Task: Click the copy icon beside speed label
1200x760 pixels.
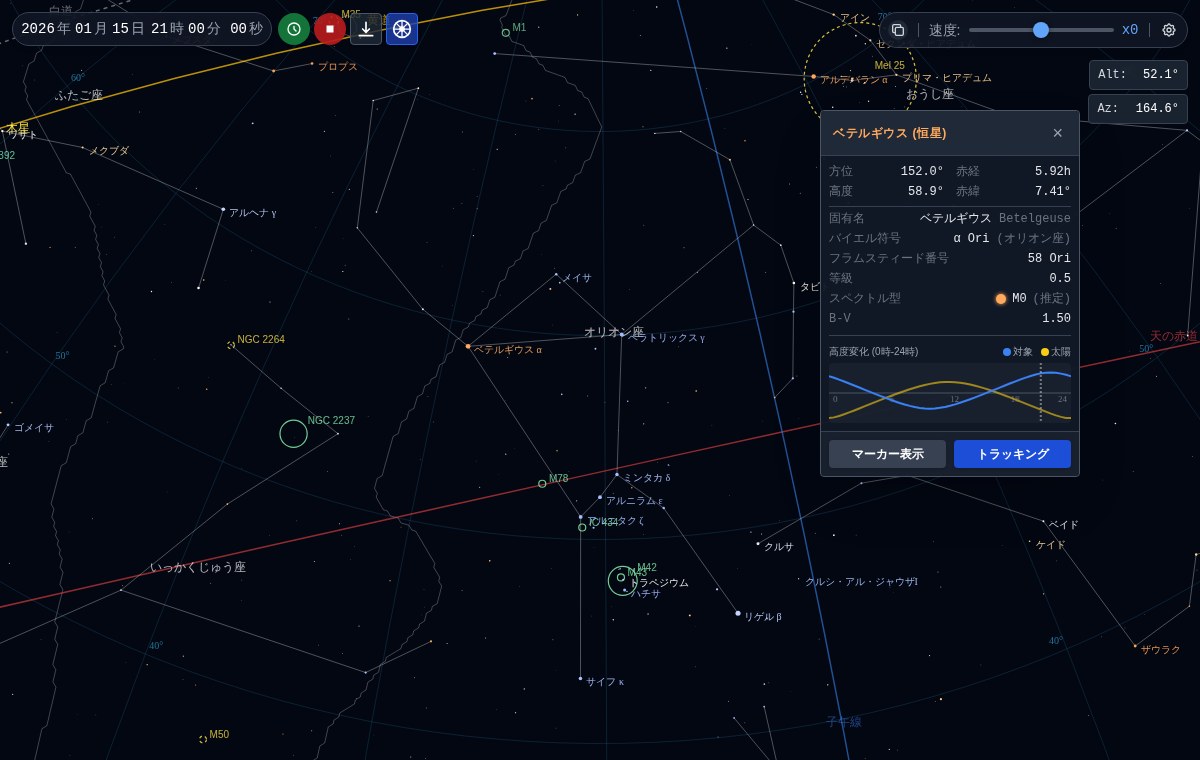Action: (898, 30)
